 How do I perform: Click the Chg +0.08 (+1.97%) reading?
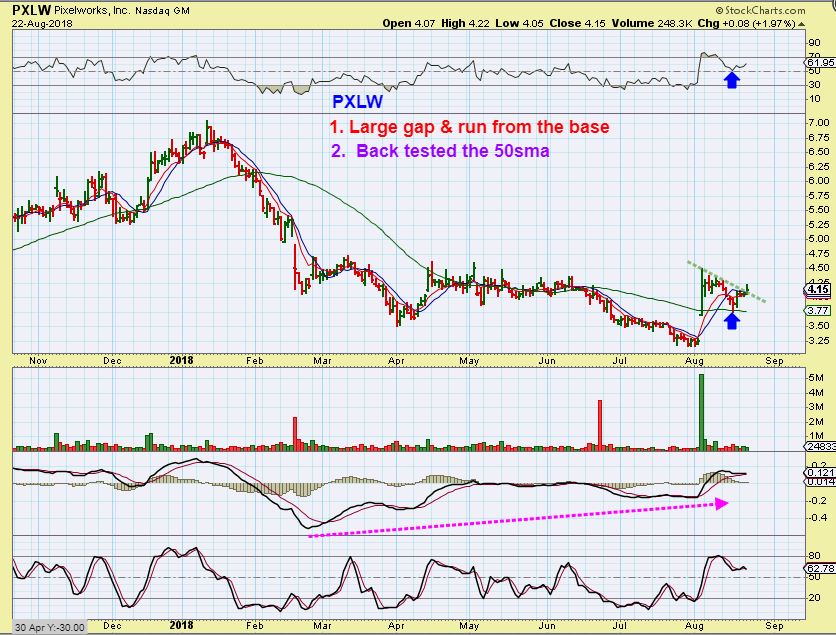coord(746,23)
